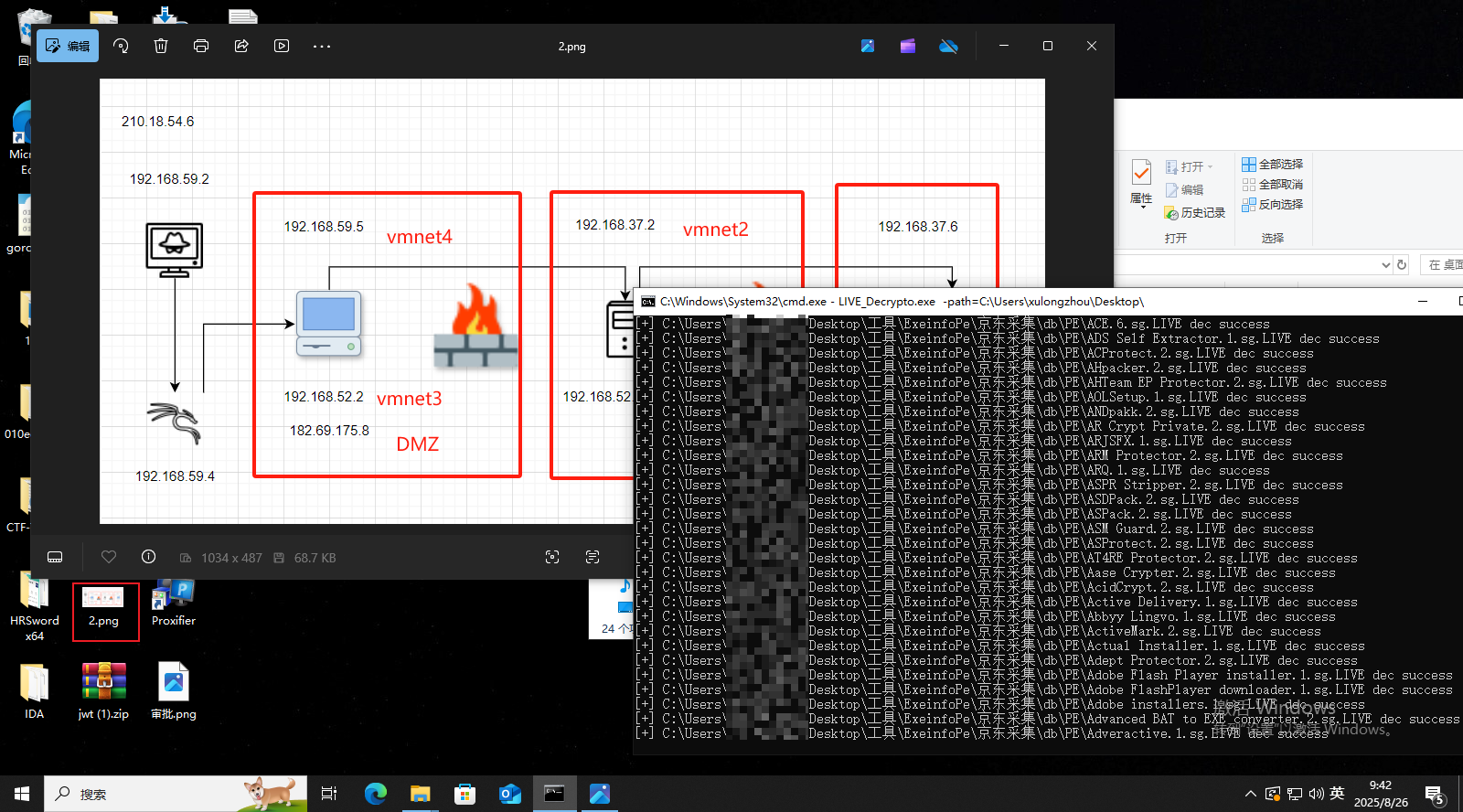Expand the 属性 properties dropdown arrow

(x=1141, y=209)
